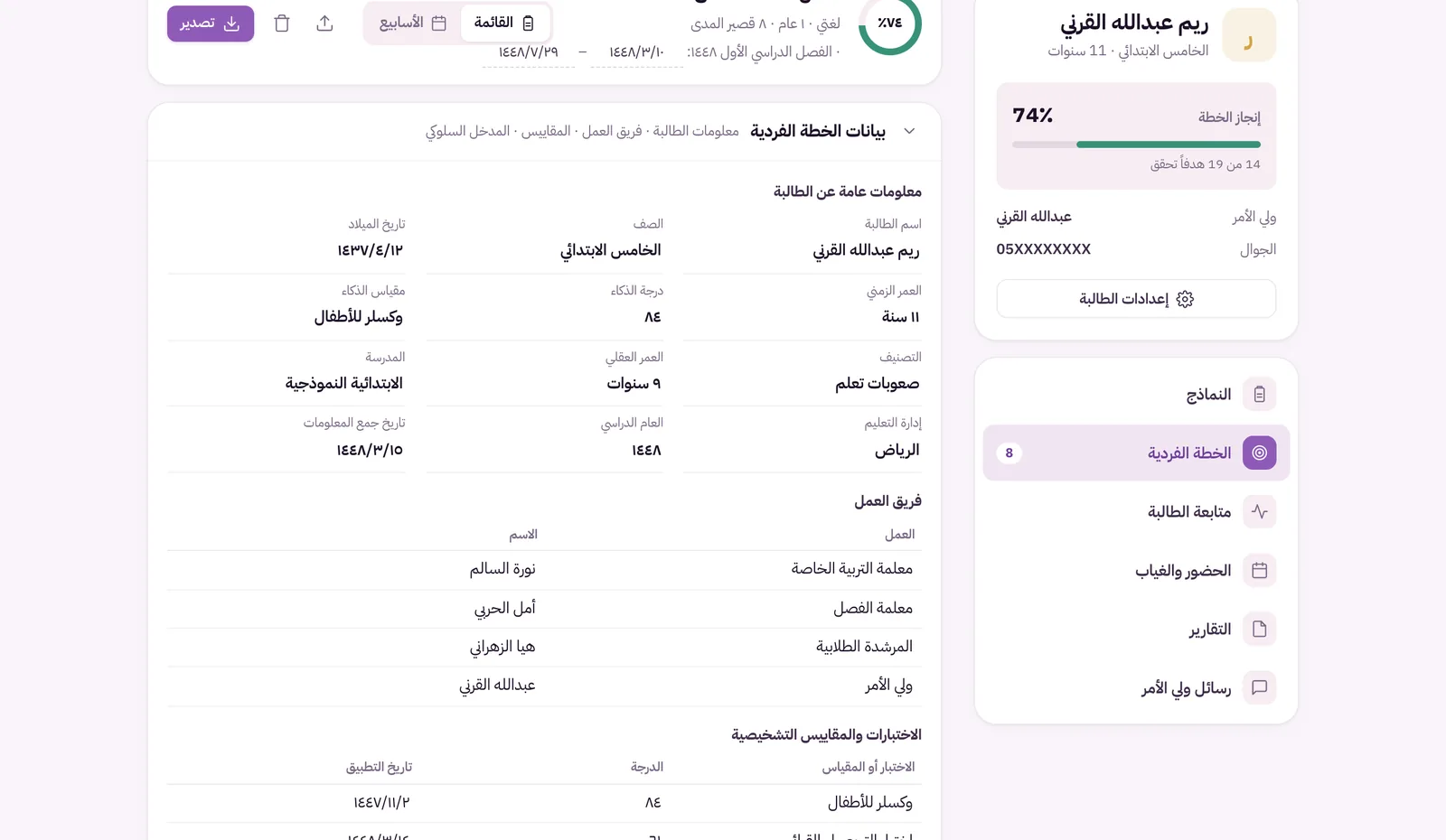Screen dimensions: 1446x840
Task: Click the document icon of التقارير
Action: (1260, 630)
